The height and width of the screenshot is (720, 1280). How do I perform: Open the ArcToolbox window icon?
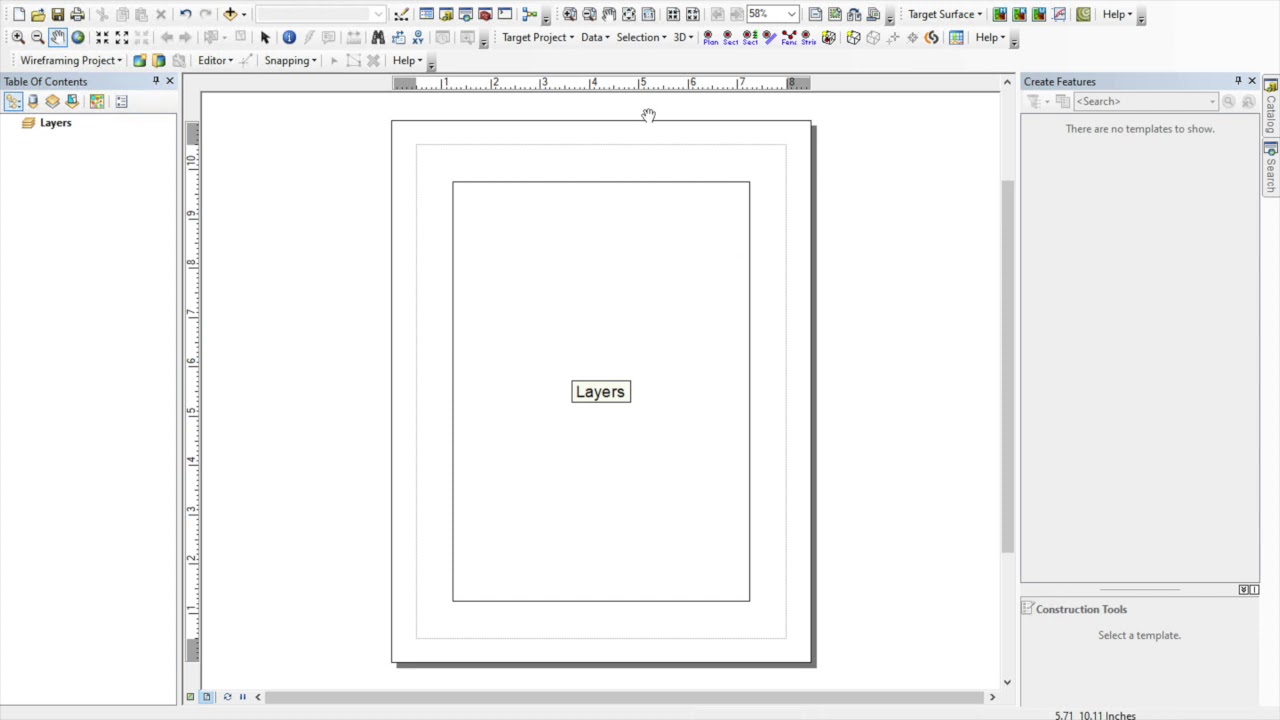click(485, 14)
